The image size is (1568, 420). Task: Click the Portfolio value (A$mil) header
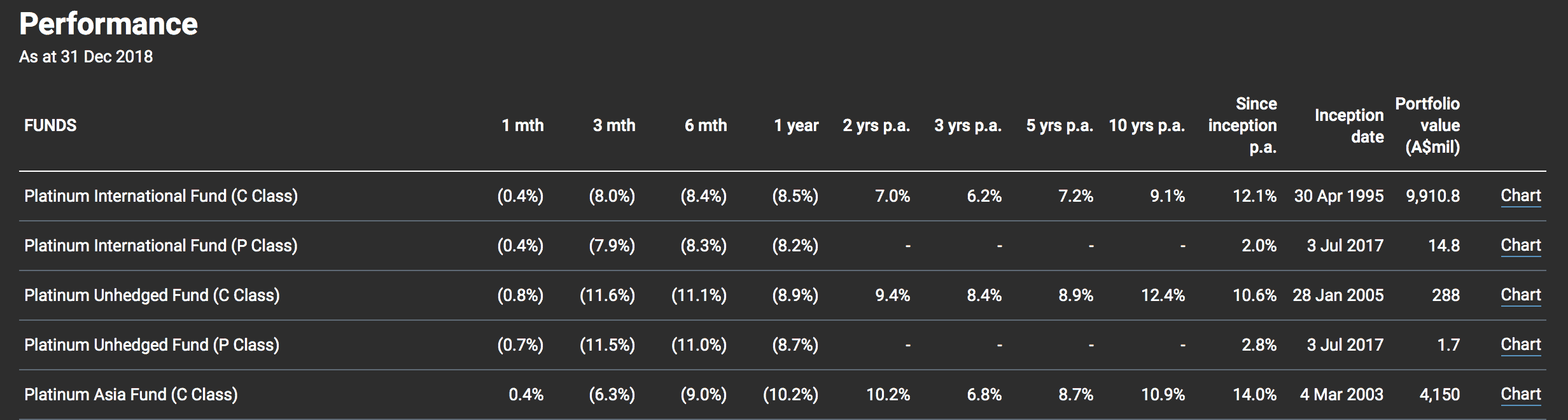(x=1428, y=125)
